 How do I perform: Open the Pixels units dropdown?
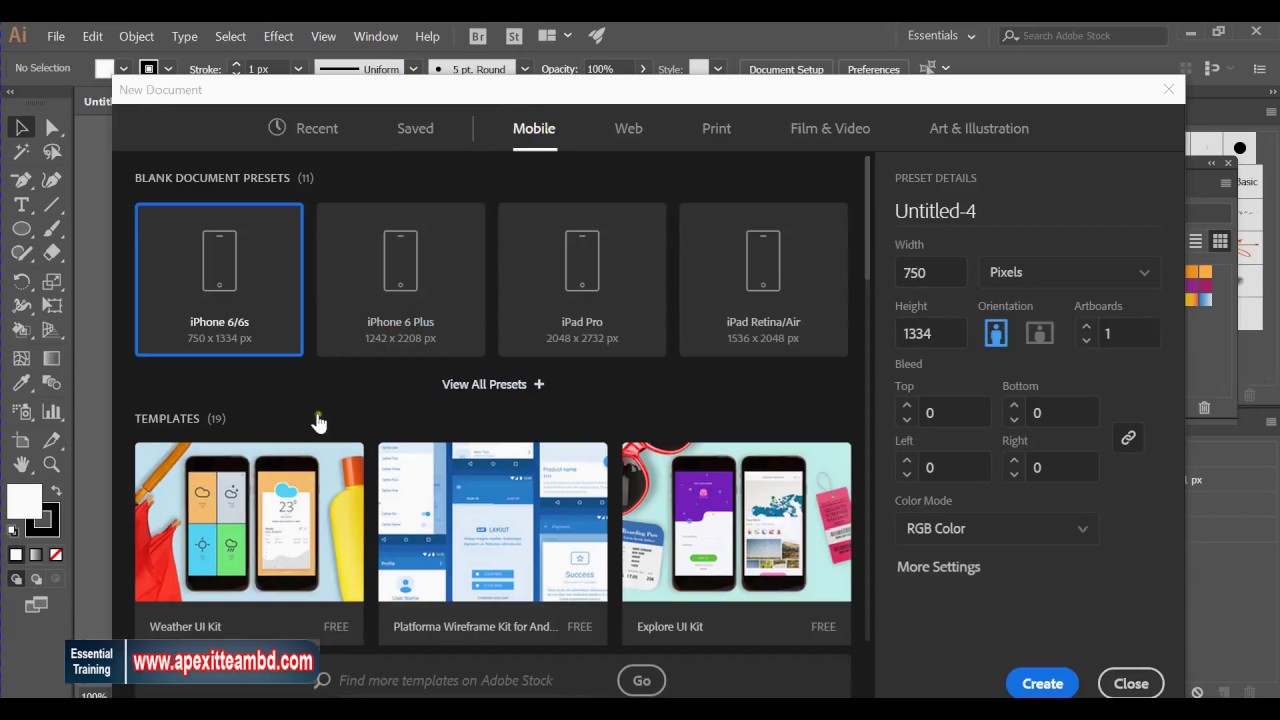(1069, 272)
